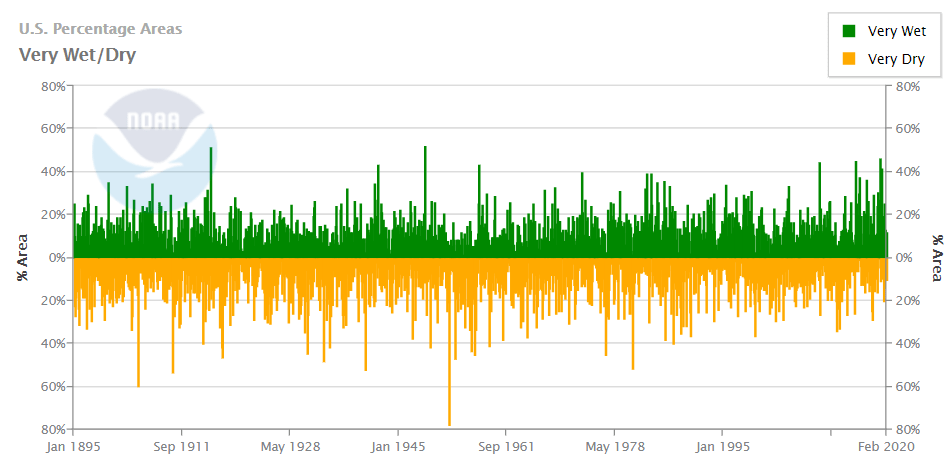The width and height of the screenshot is (952, 472).
Task: Toggle the Very Wet series legend label
Action: coord(896,32)
